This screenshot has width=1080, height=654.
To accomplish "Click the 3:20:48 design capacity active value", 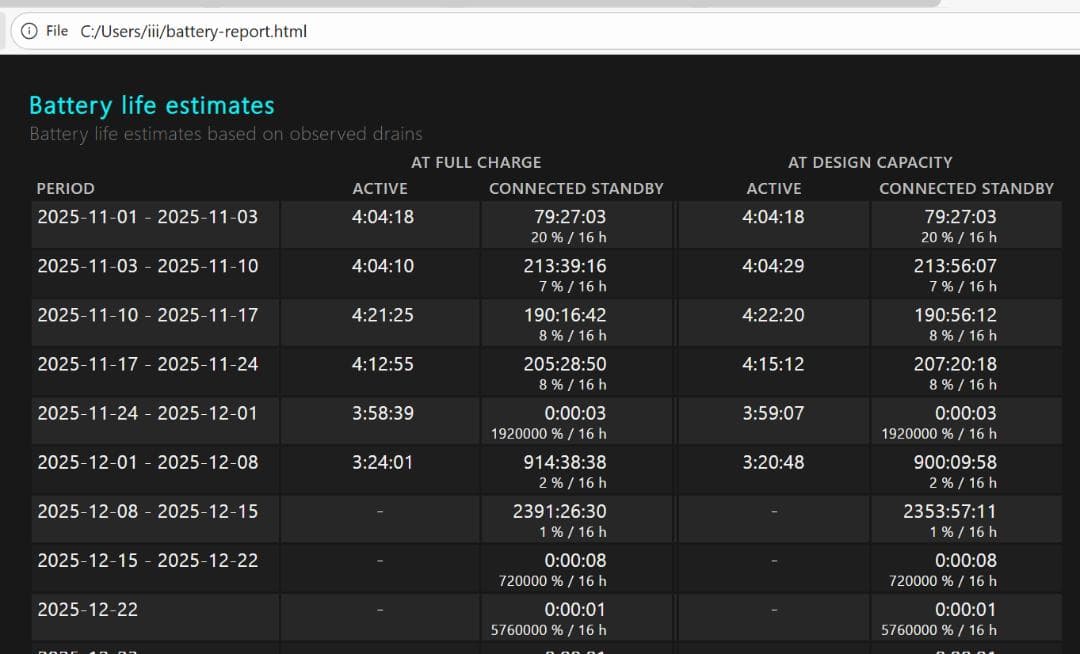I will [x=773, y=462].
